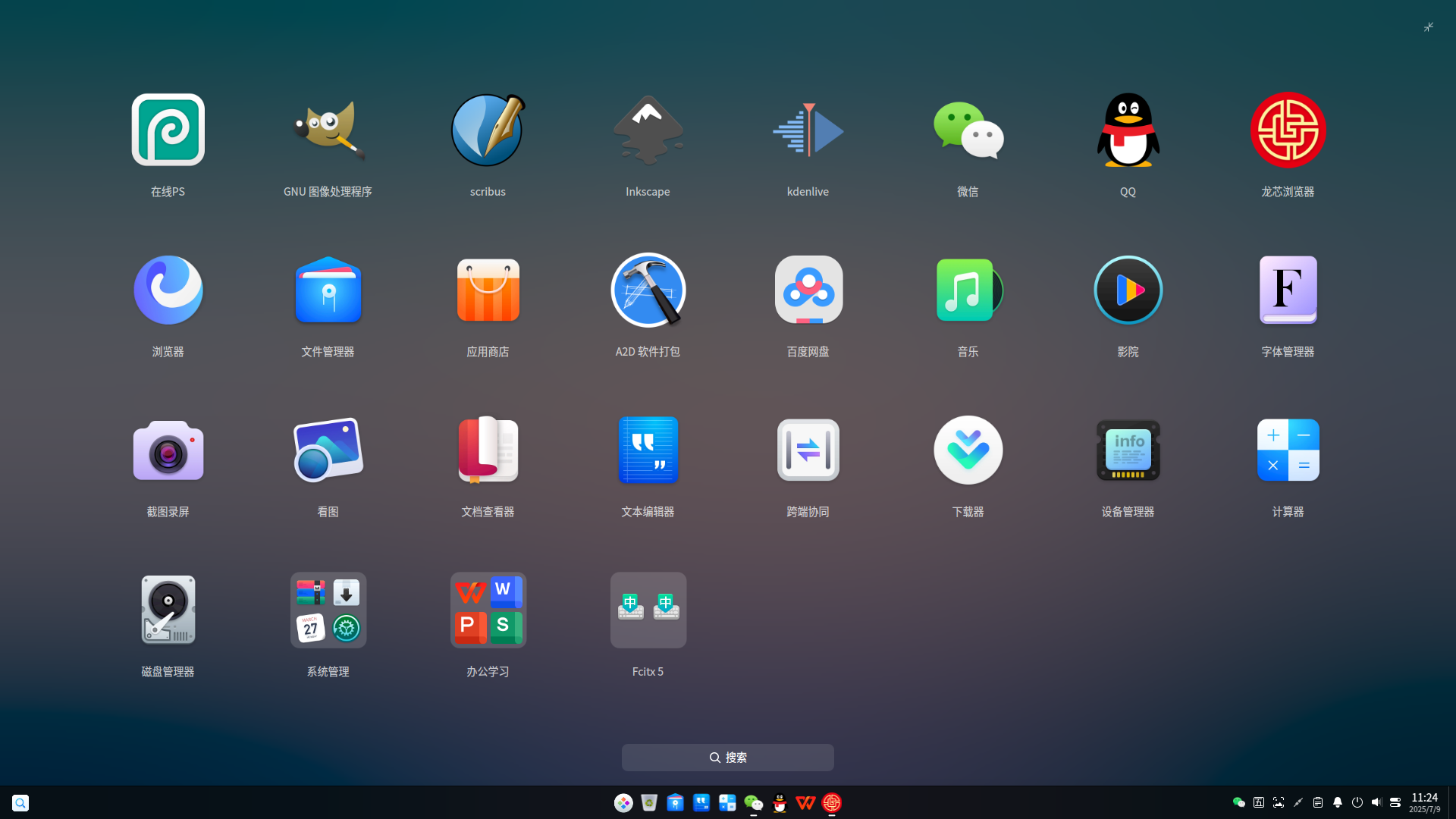
Task: Exit fullscreen launcher with the top-right shrink icon
Action: point(1429,27)
